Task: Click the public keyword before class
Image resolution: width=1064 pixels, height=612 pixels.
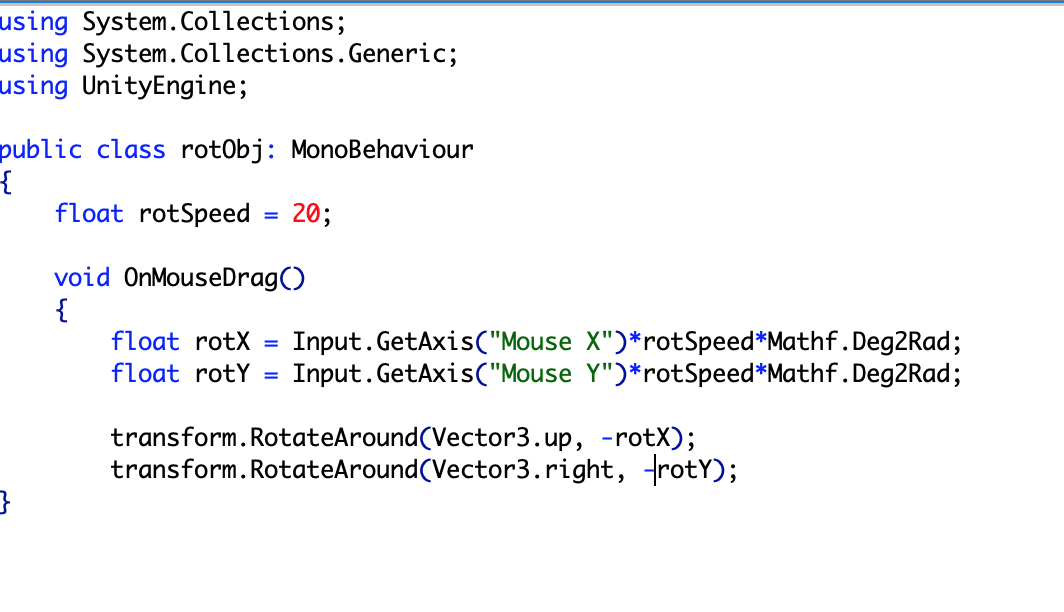Action: point(40,149)
